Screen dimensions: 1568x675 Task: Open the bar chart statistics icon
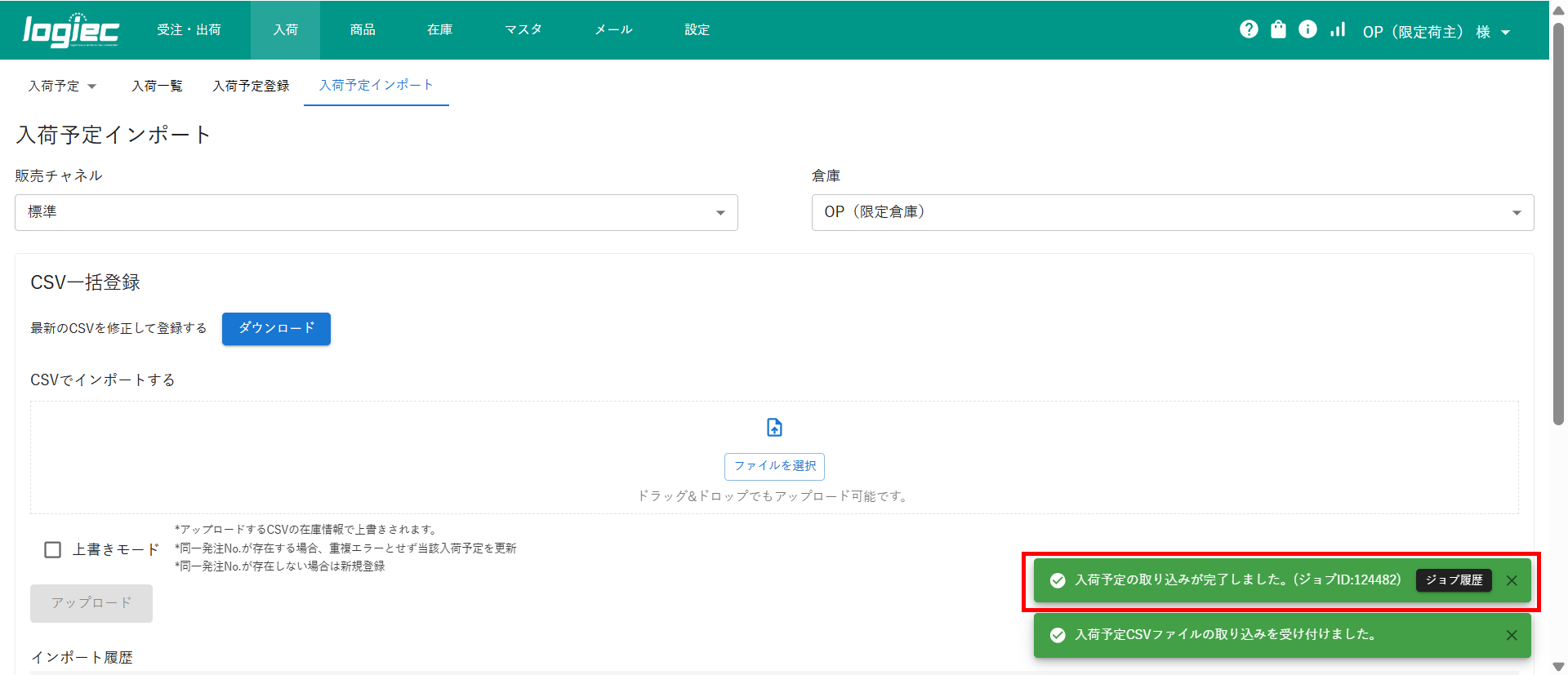pos(1338,29)
